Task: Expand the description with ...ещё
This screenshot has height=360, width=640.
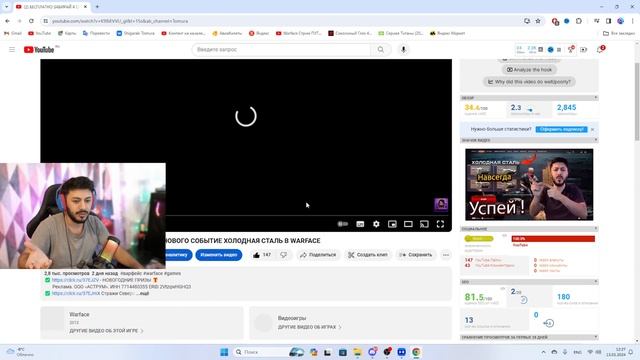Action: tap(143, 293)
